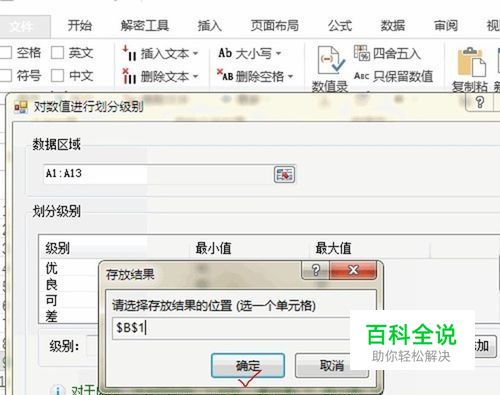Close the 存放结果 dialog
Screen dimensions: 500x395
[353, 270]
